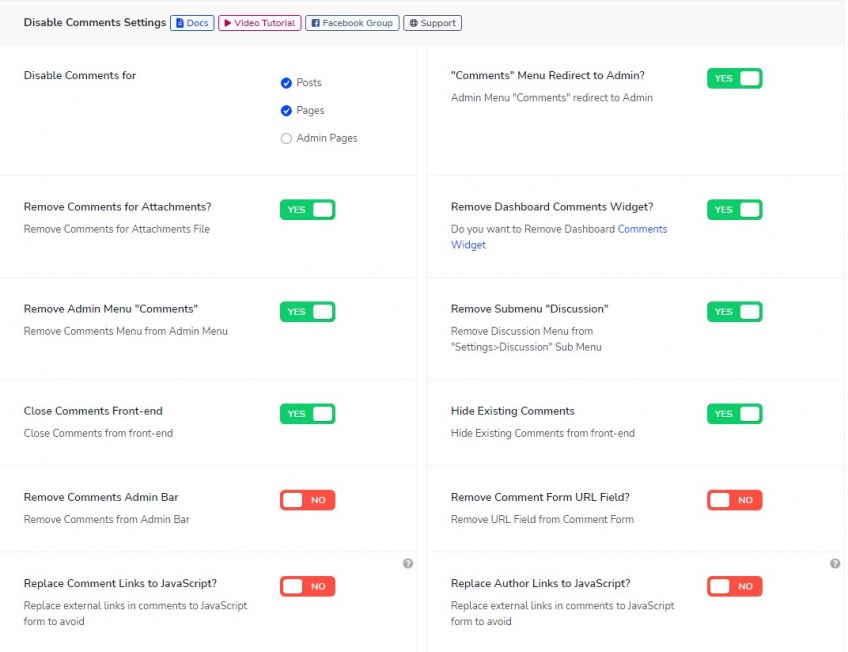Click help icon beside Replace Comment Links
Screen dimensions: 848x652
coord(408,564)
